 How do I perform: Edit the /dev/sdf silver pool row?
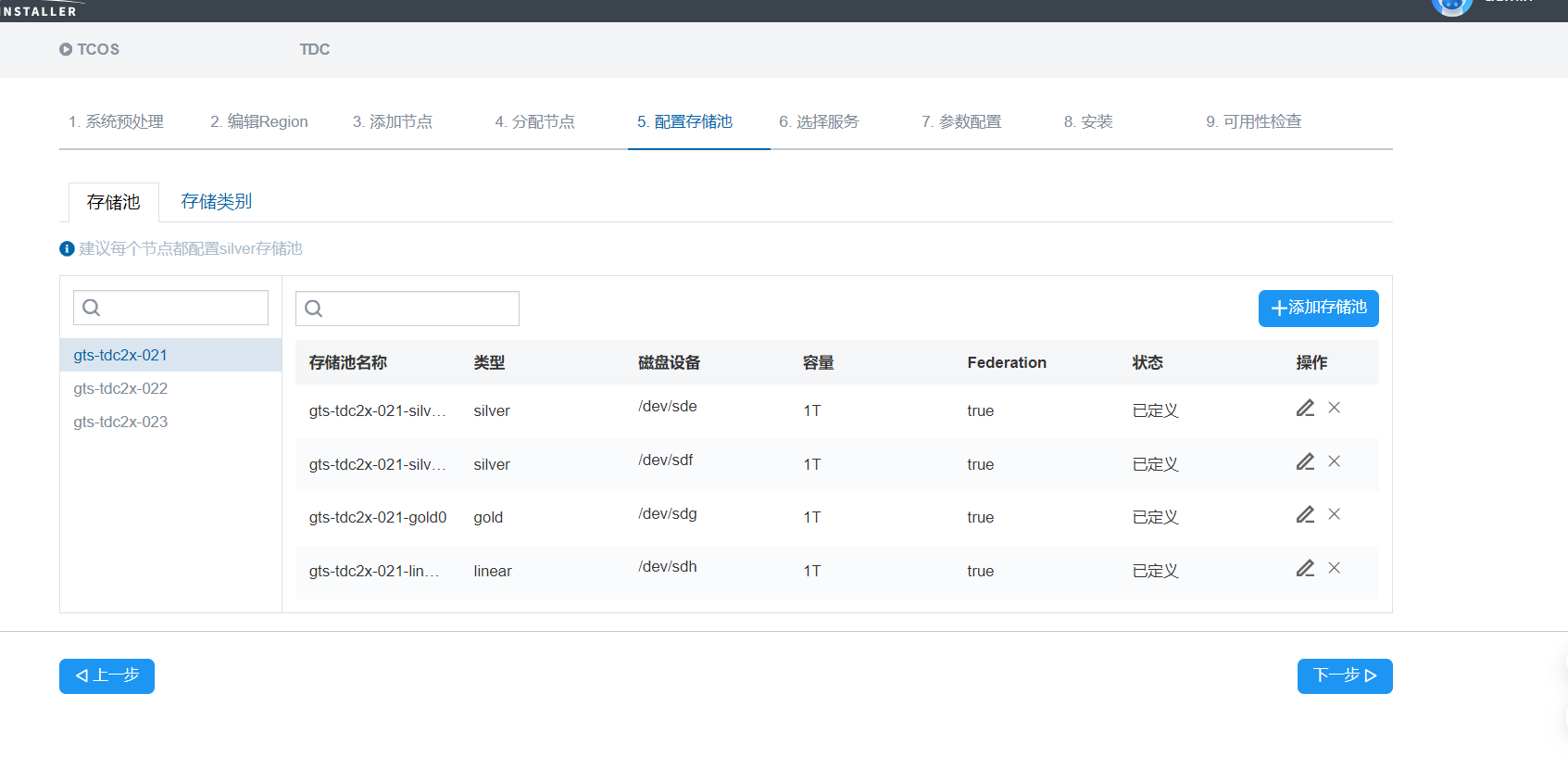click(x=1305, y=461)
